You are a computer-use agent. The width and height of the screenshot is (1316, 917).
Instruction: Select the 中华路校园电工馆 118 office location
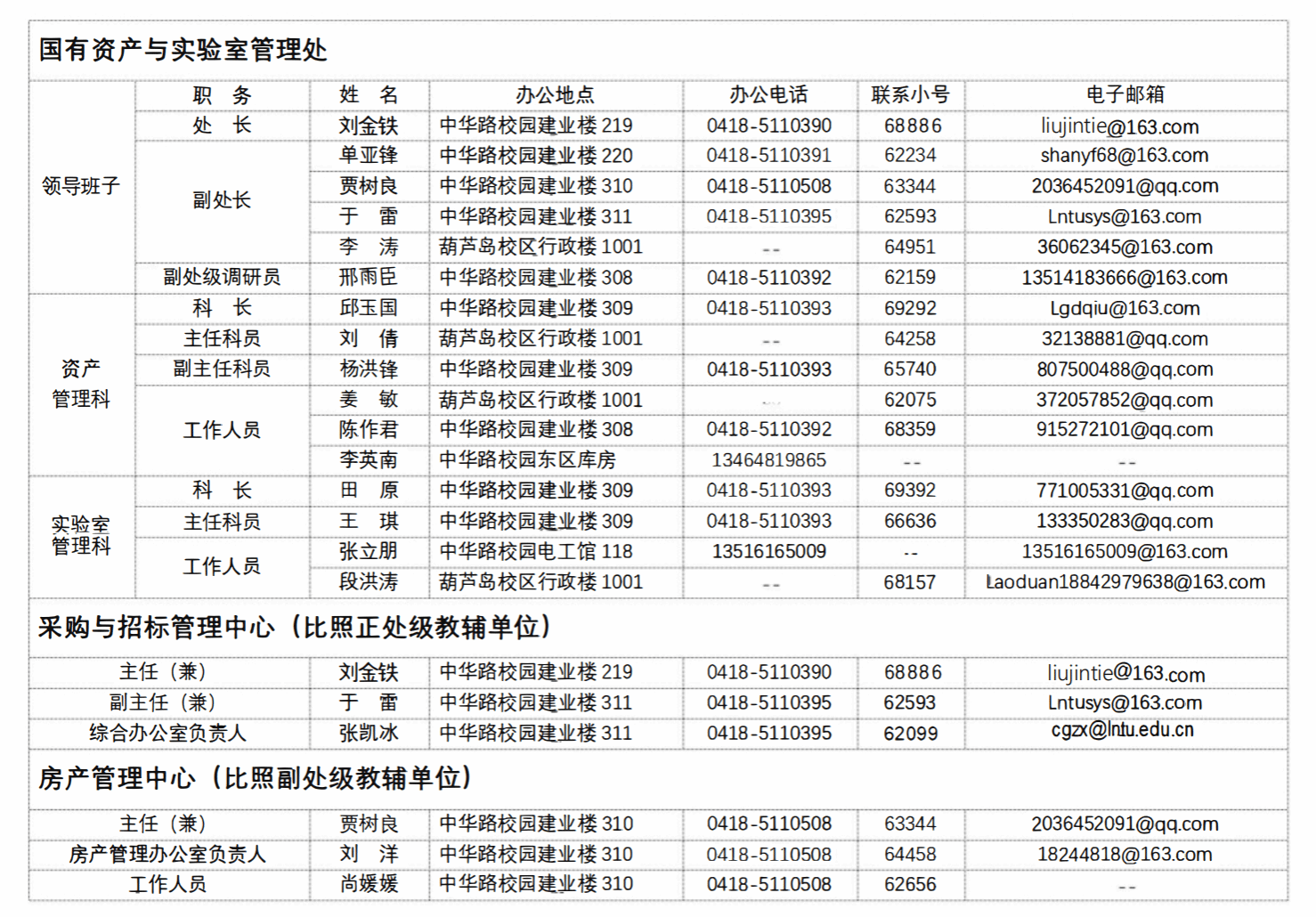pyautogui.click(x=536, y=552)
